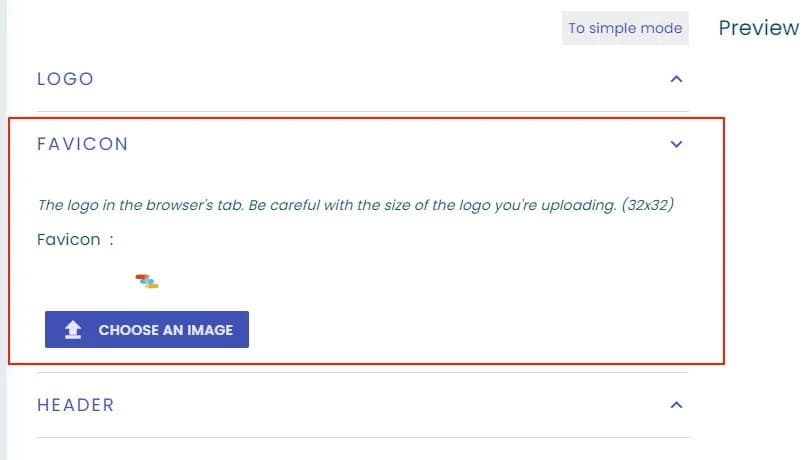Click the LOGO section title

point(66,79)
